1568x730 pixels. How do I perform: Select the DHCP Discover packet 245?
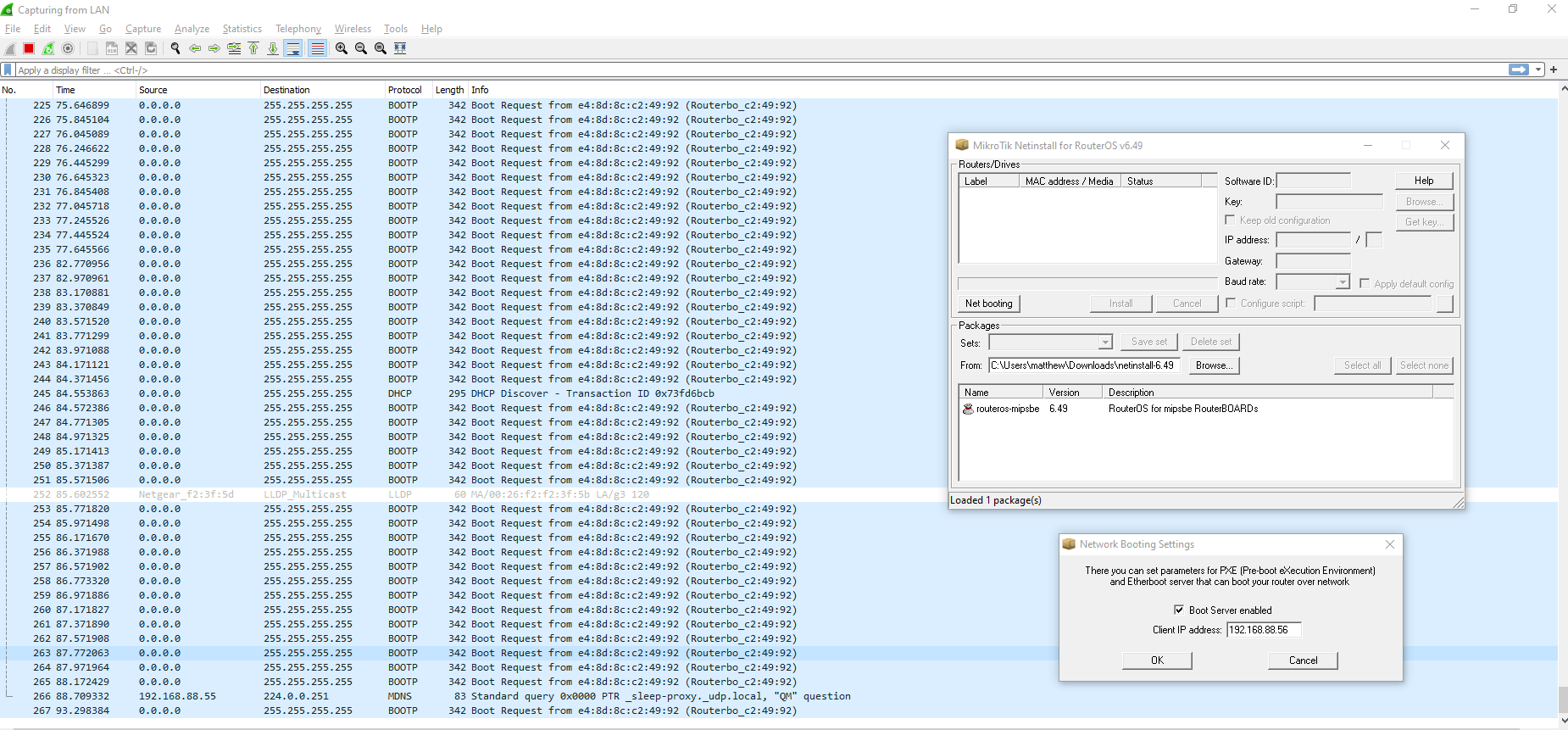tap(780, 393)
